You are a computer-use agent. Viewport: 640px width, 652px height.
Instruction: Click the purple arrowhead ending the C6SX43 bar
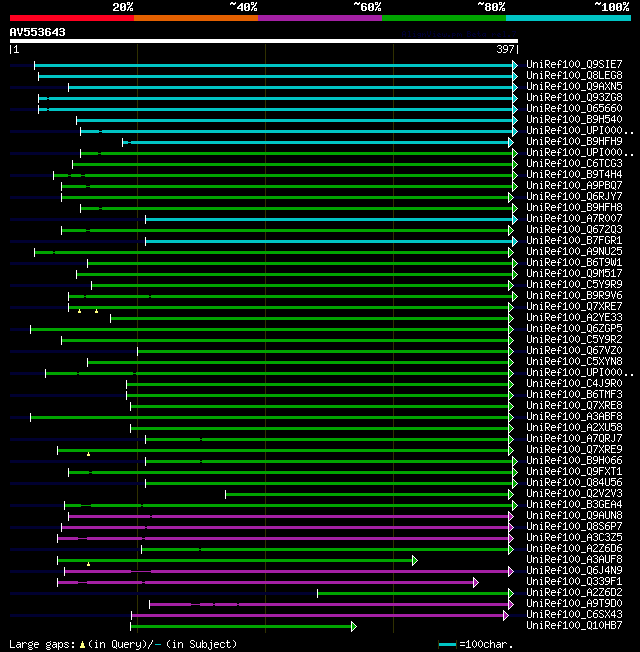tap(506, 615)
